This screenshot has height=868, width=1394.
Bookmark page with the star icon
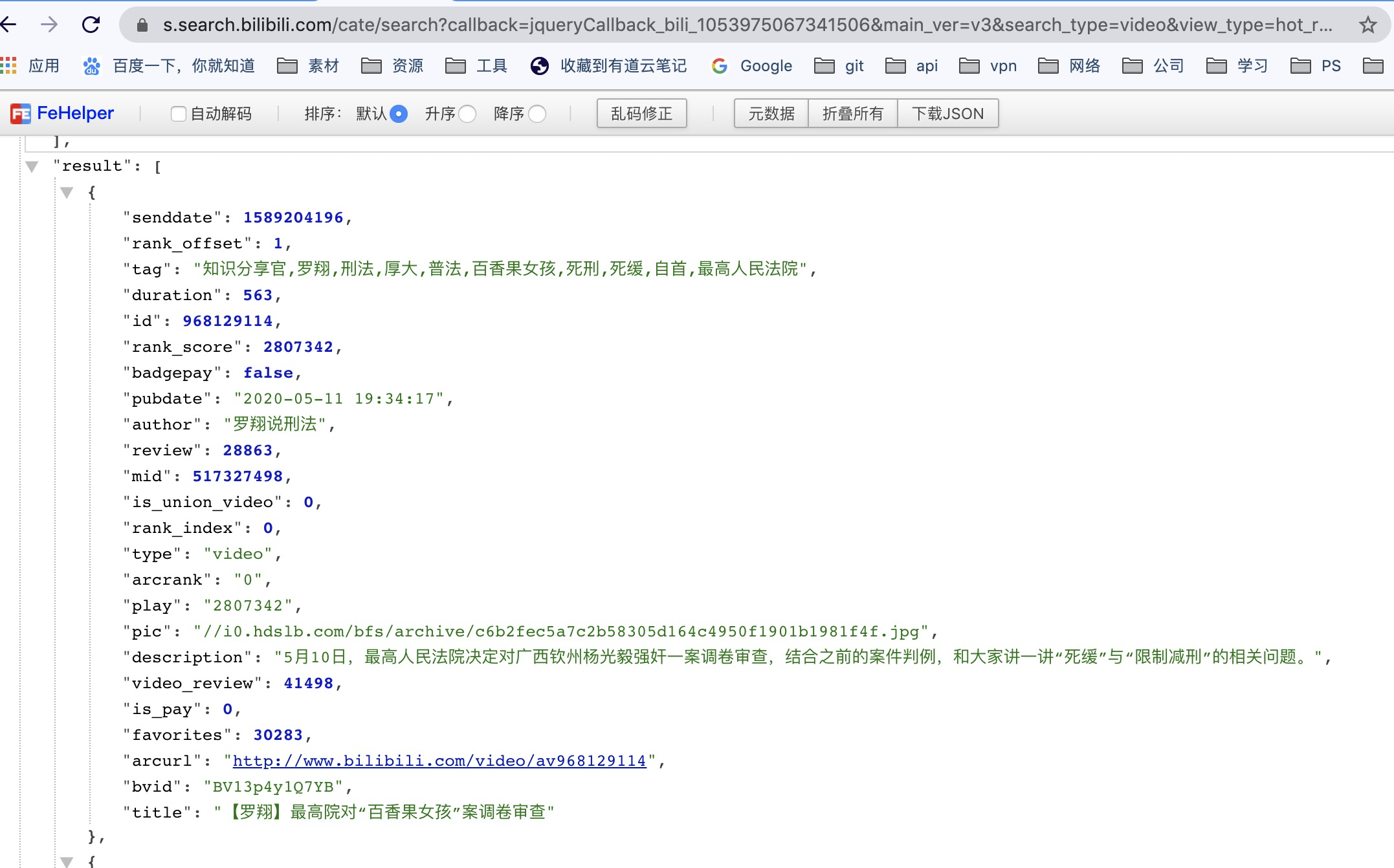(1367, 25)
